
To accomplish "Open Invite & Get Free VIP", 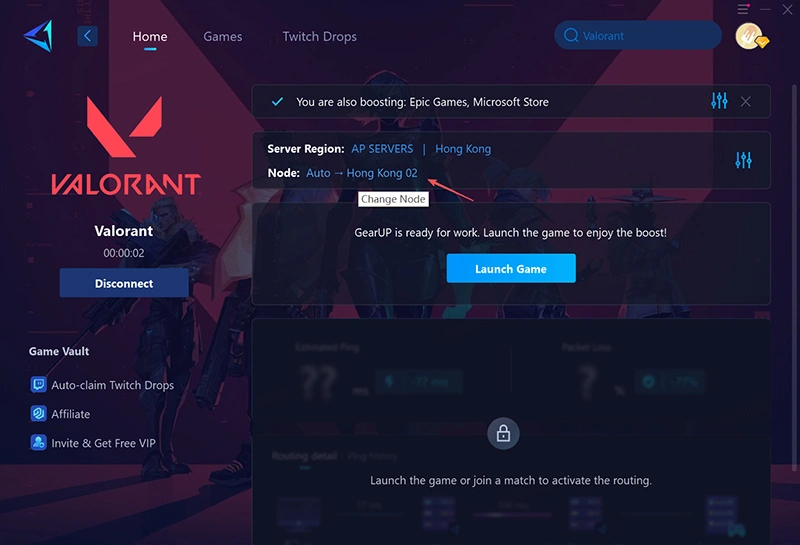I will point(103,443).
